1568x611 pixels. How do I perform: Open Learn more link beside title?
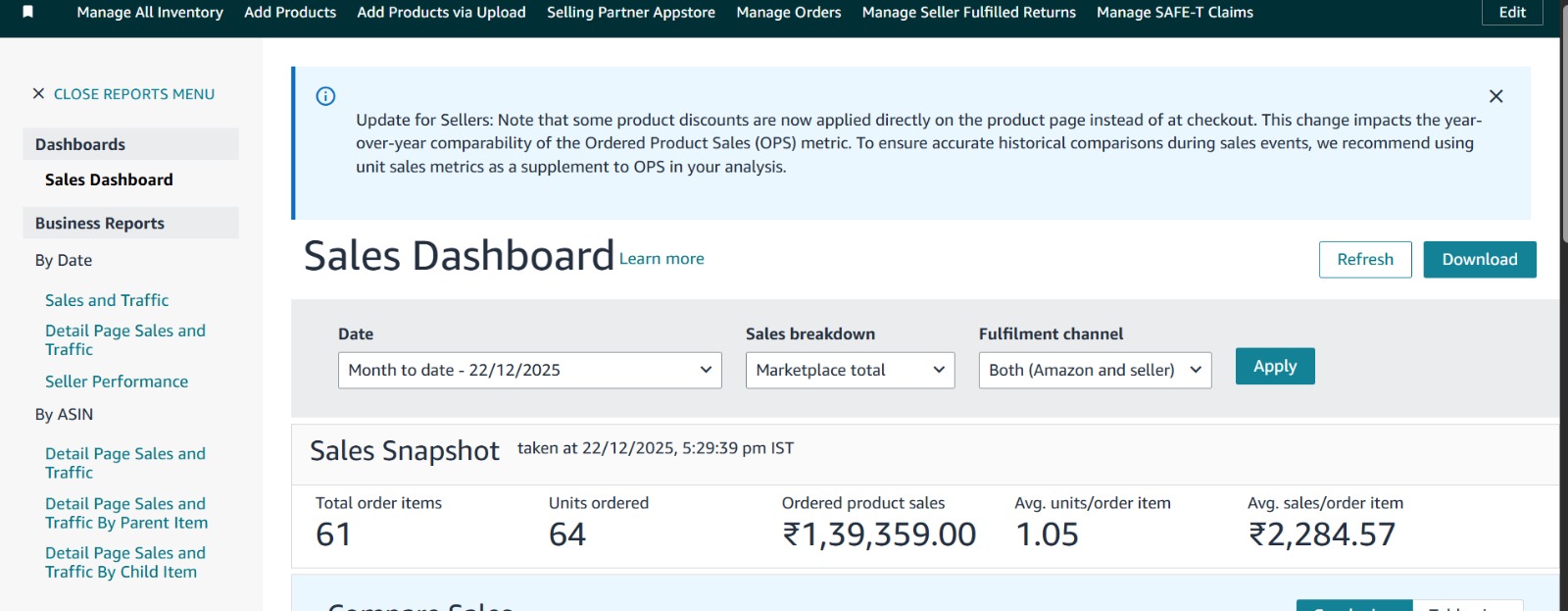(x=661, y=259)
